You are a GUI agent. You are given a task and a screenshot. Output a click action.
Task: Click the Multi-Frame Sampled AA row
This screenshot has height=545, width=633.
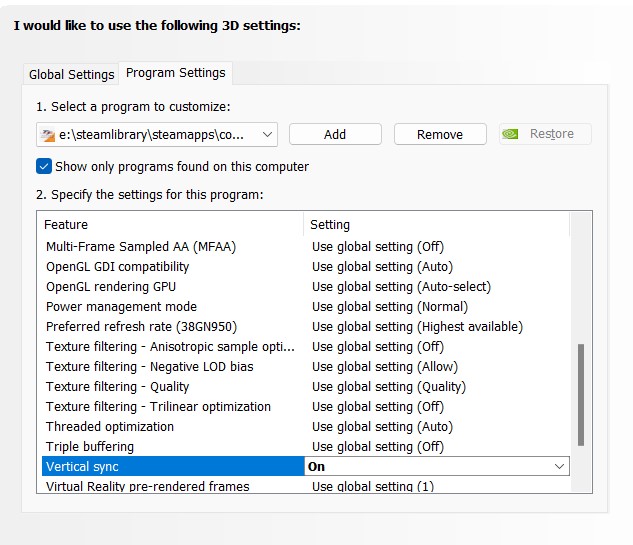coord(141,246)
